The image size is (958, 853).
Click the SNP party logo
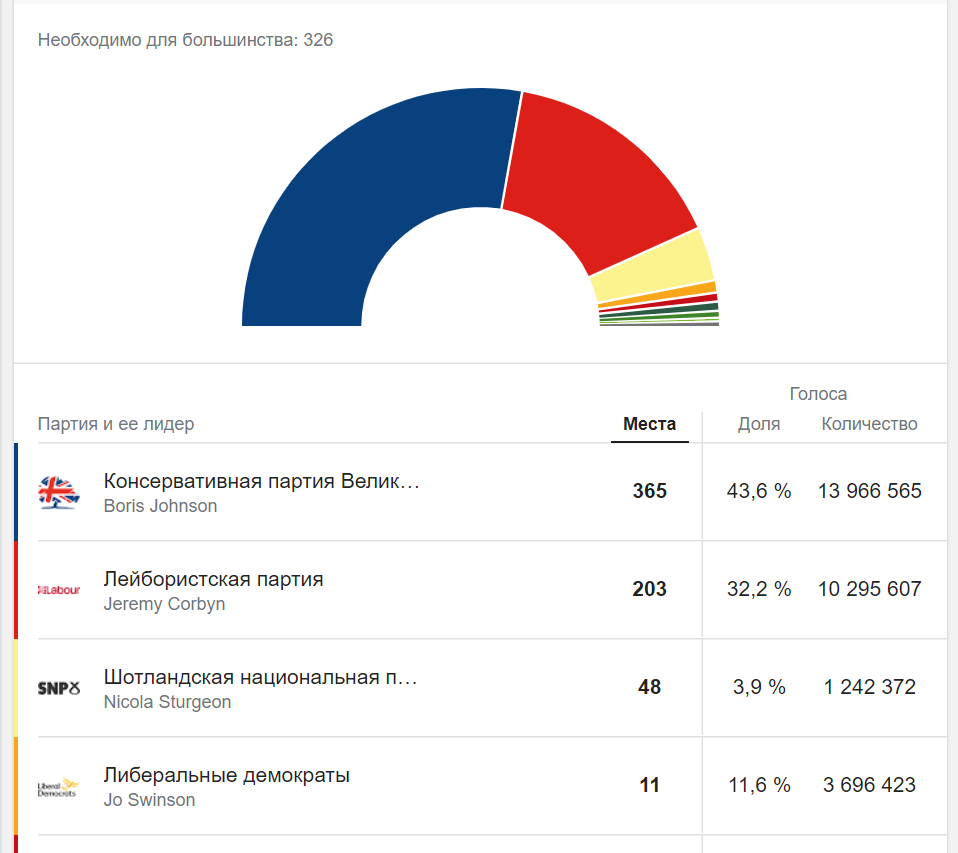point(58,688)
